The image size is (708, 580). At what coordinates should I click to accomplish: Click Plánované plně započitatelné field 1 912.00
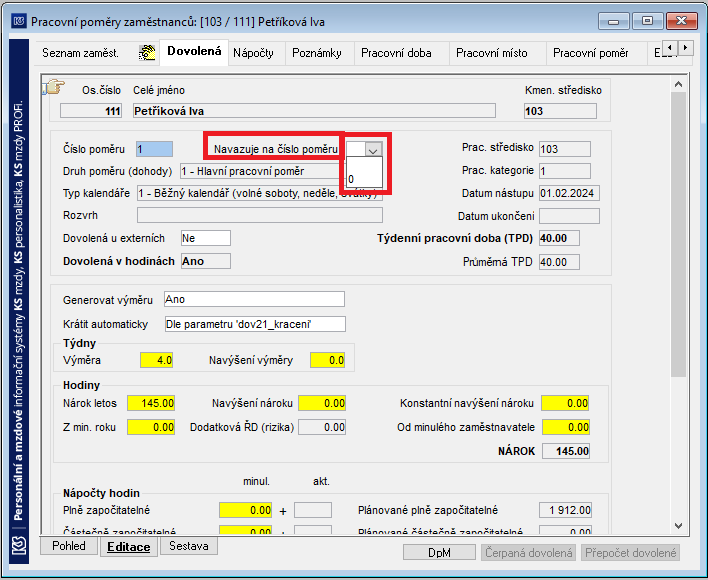pos(565,510)
